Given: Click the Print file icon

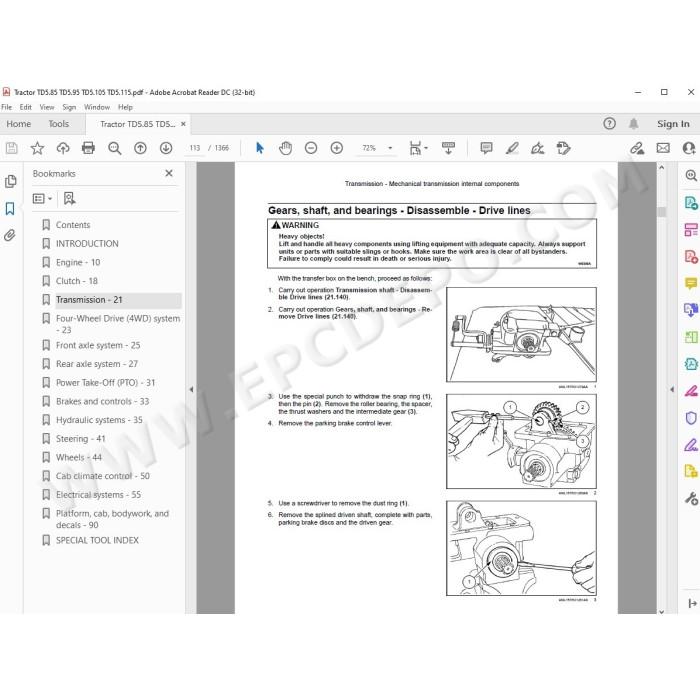Looking at the screenshot, I should [88, 148].
